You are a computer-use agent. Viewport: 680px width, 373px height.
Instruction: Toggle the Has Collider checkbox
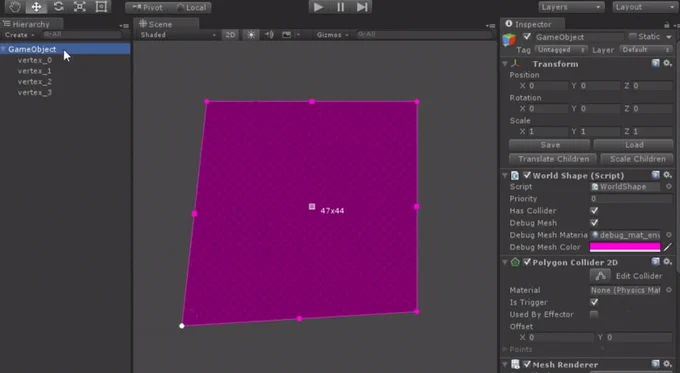click(x=594, y=211)
